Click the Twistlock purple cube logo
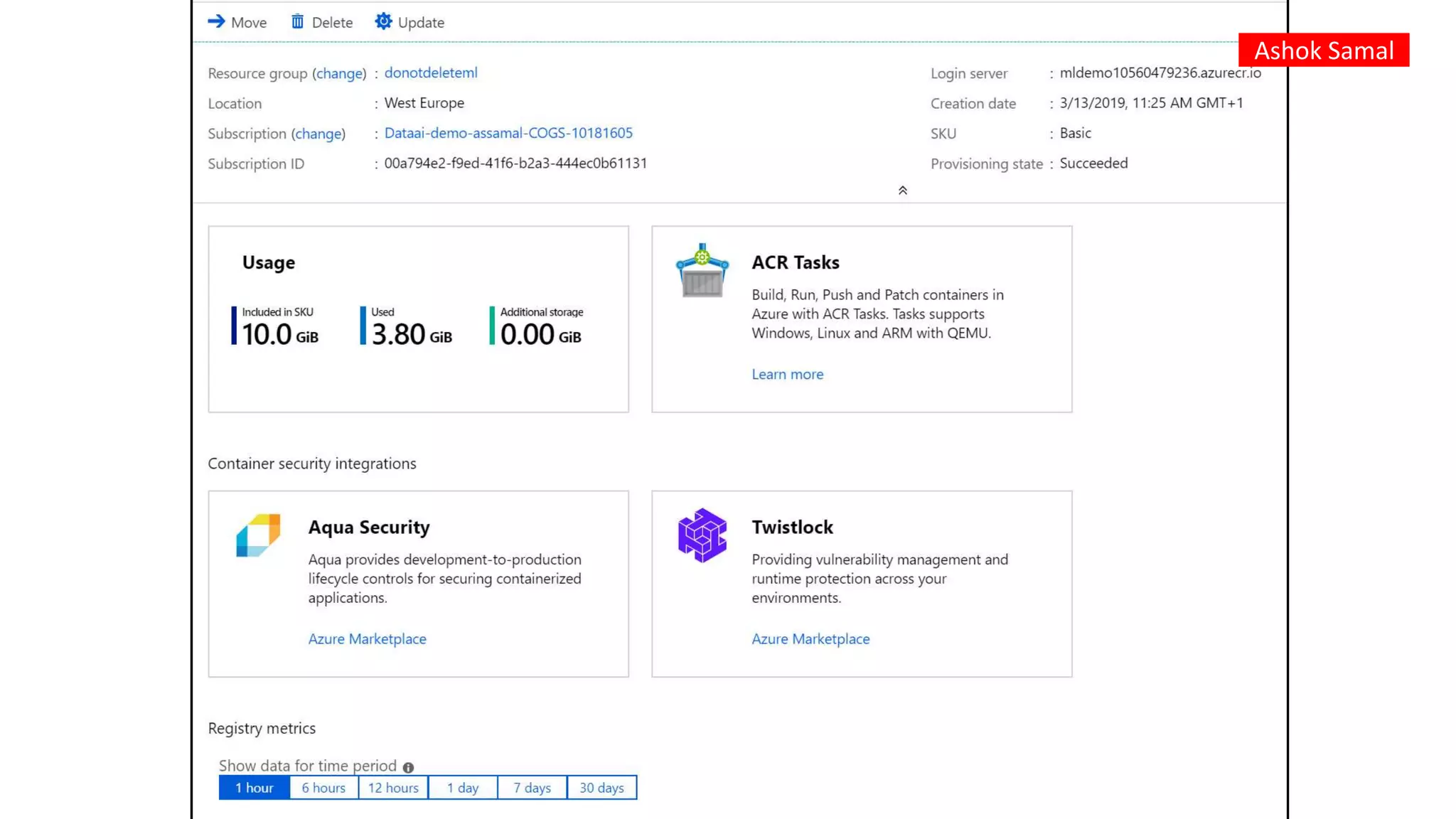This screenshot has height=819, width=1456. (x=702, y=535)
